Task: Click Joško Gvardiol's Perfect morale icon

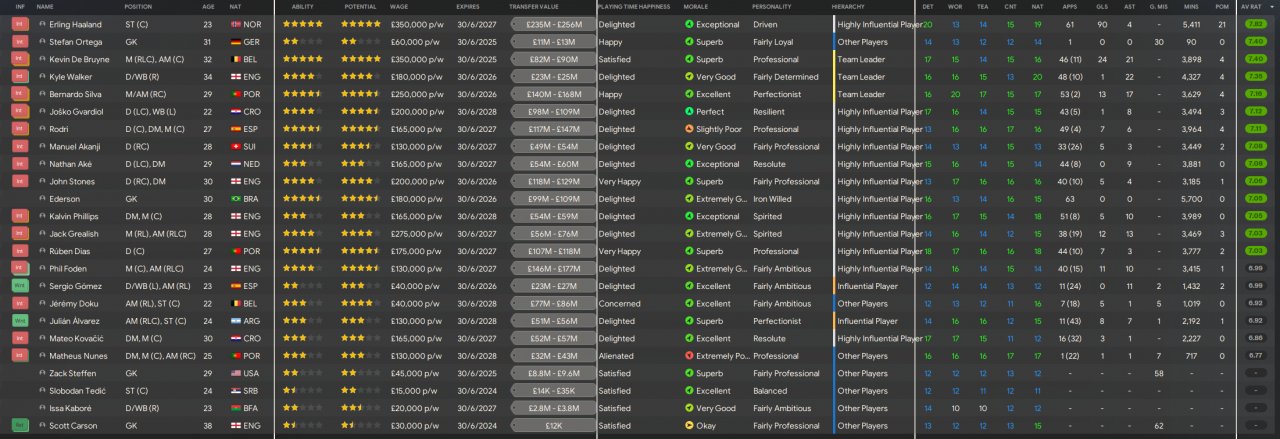Action: (688, 111)
